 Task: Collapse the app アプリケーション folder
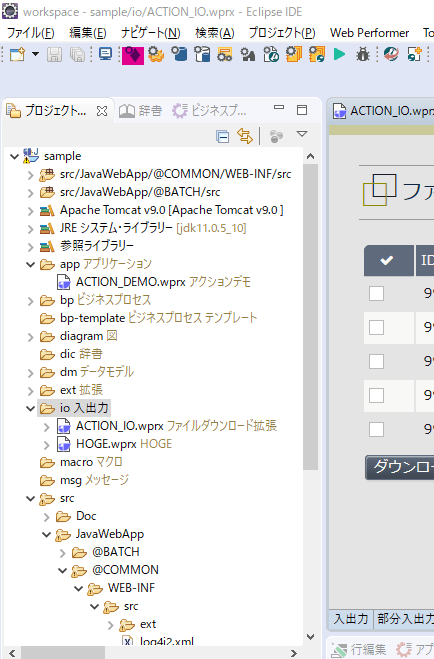[x=31, y=265]
